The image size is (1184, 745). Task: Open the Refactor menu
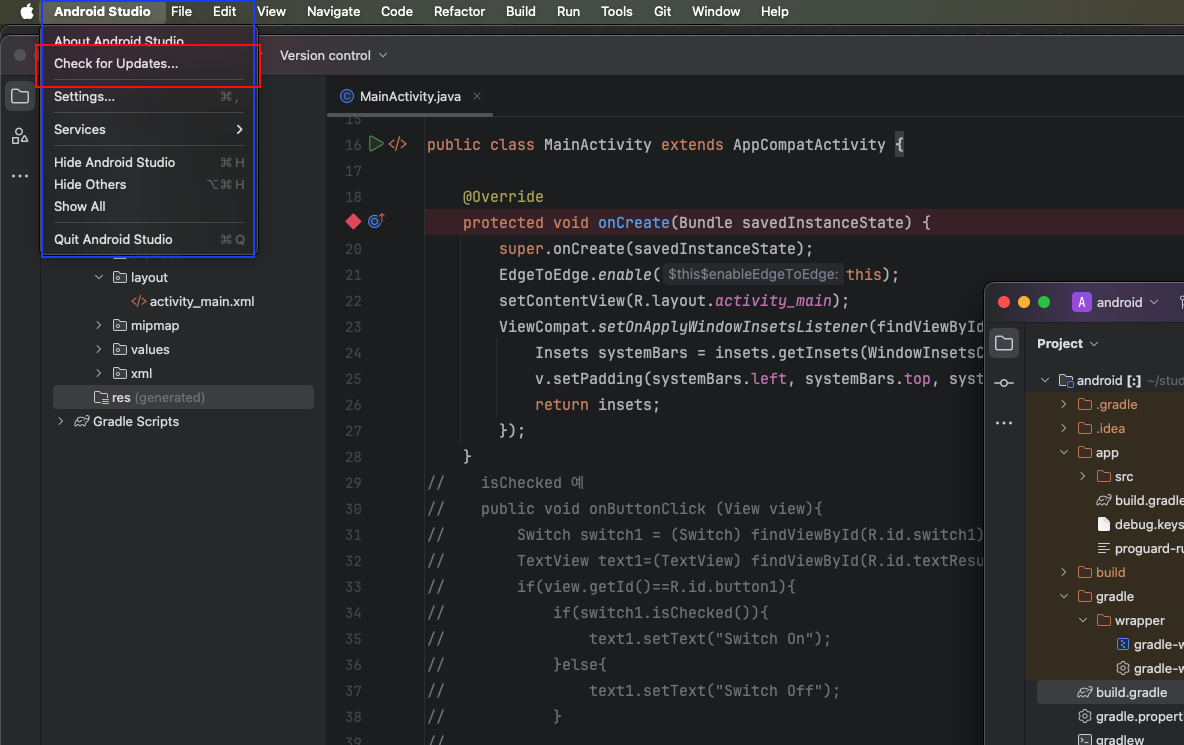point(459,11)
